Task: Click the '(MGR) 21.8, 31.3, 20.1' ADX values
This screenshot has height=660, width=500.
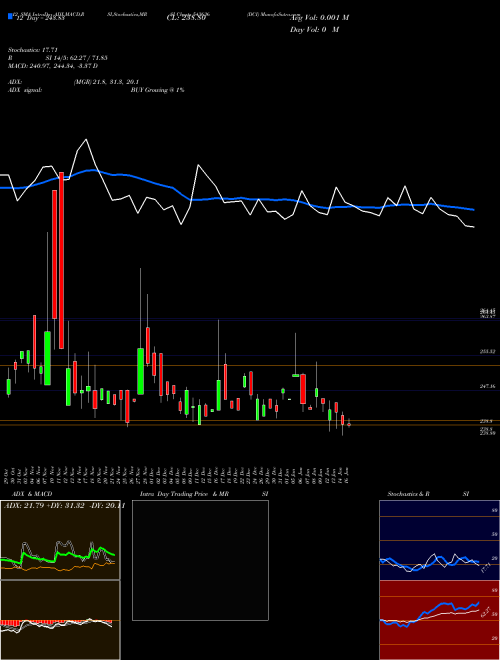Action: click(106, 82)
